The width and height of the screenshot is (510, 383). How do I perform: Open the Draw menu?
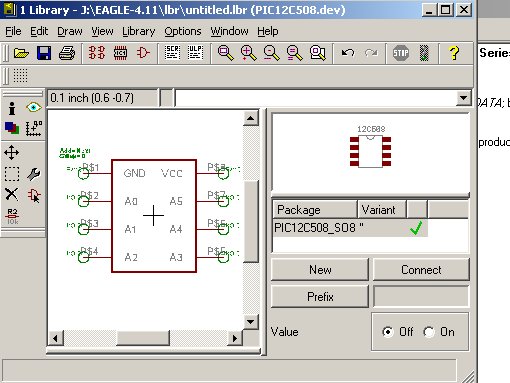[x=70, y=31]
